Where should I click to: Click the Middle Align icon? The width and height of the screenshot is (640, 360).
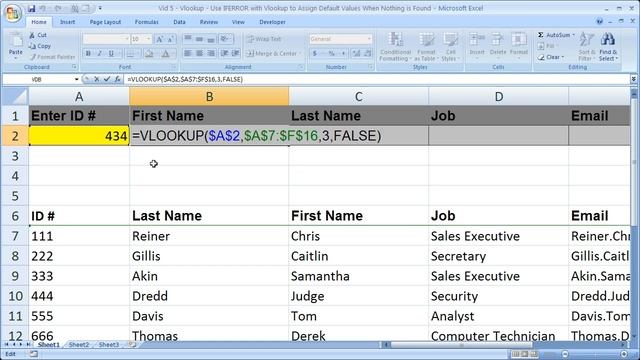[x=199, y=39]
